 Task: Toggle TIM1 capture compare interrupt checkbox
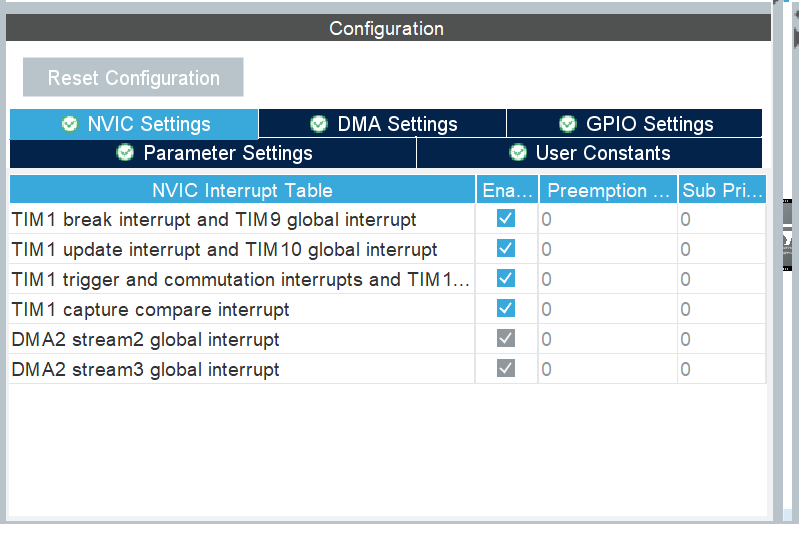pos(506,309)
